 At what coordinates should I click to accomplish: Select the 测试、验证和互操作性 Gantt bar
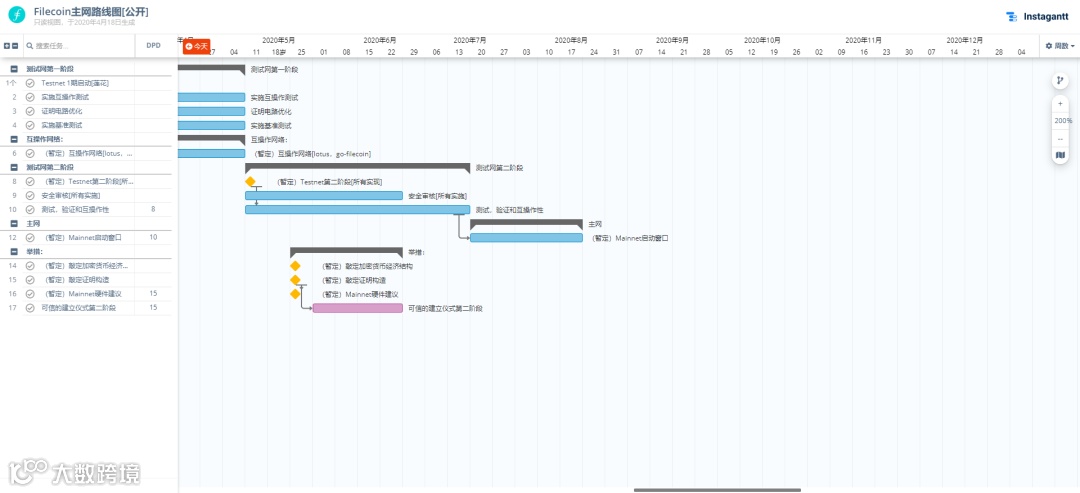357,209
